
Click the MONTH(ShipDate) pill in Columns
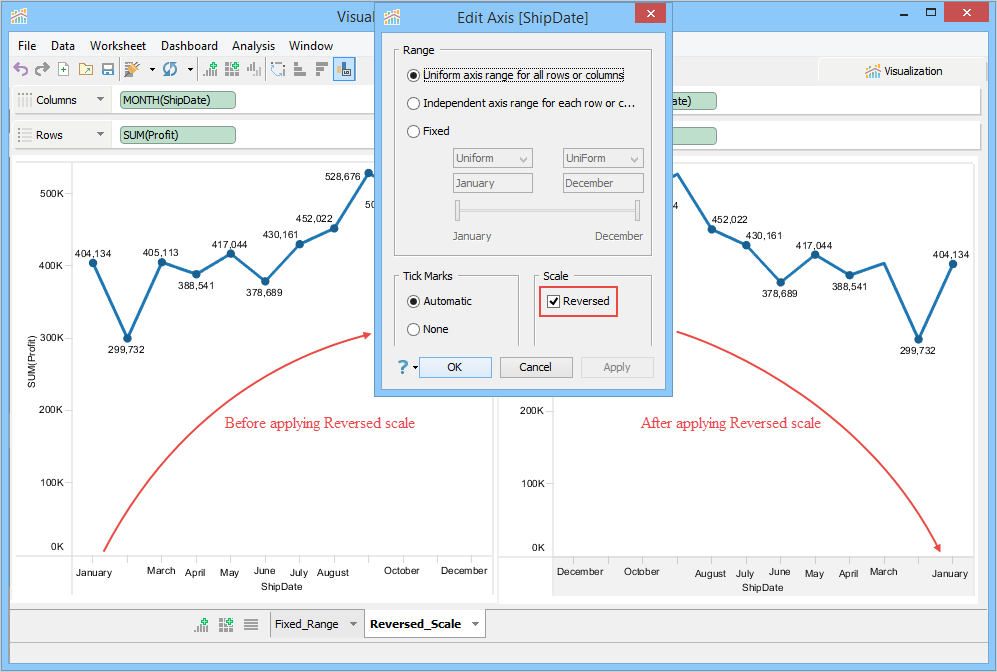click(178, 100)
